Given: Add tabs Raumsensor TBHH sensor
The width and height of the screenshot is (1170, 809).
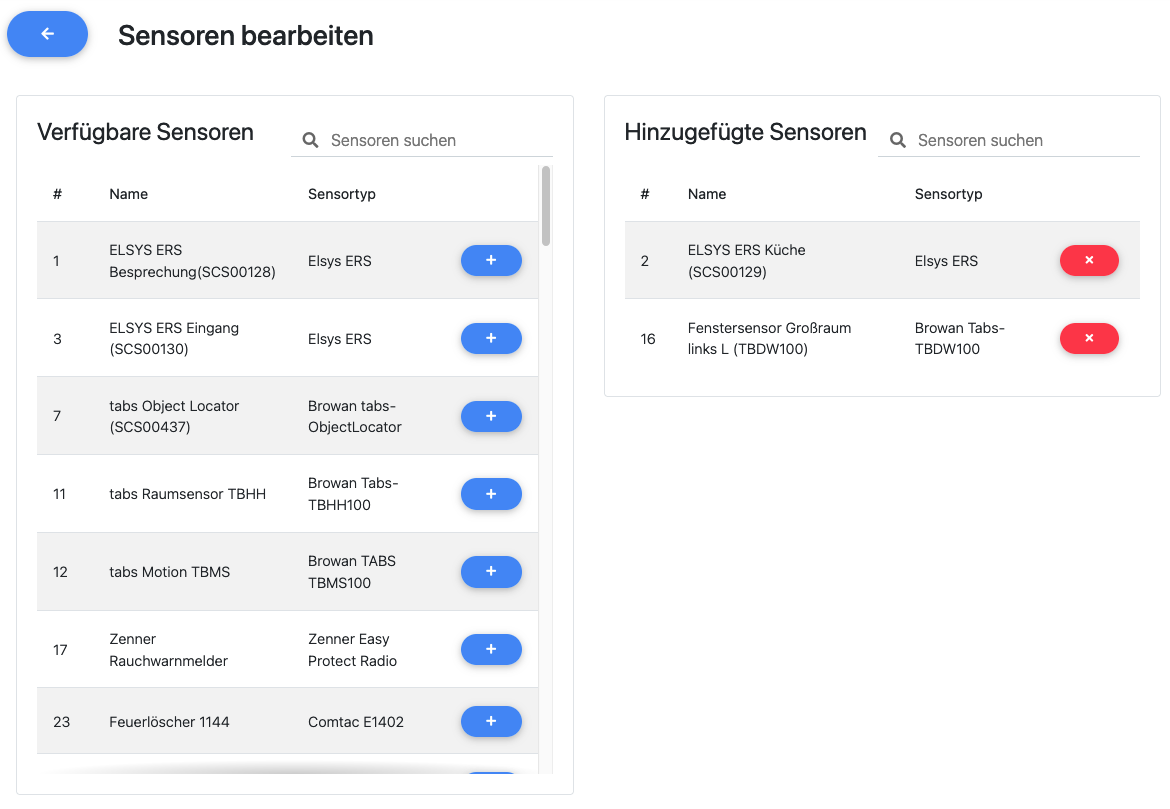Looking at the screenshot, I should pyautogui.click(x=491, y=493).
